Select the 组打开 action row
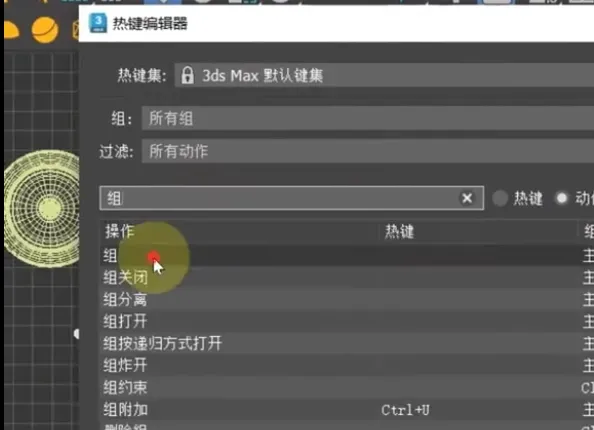This screenshot has width=594, height=430. (x=347, y=321)
